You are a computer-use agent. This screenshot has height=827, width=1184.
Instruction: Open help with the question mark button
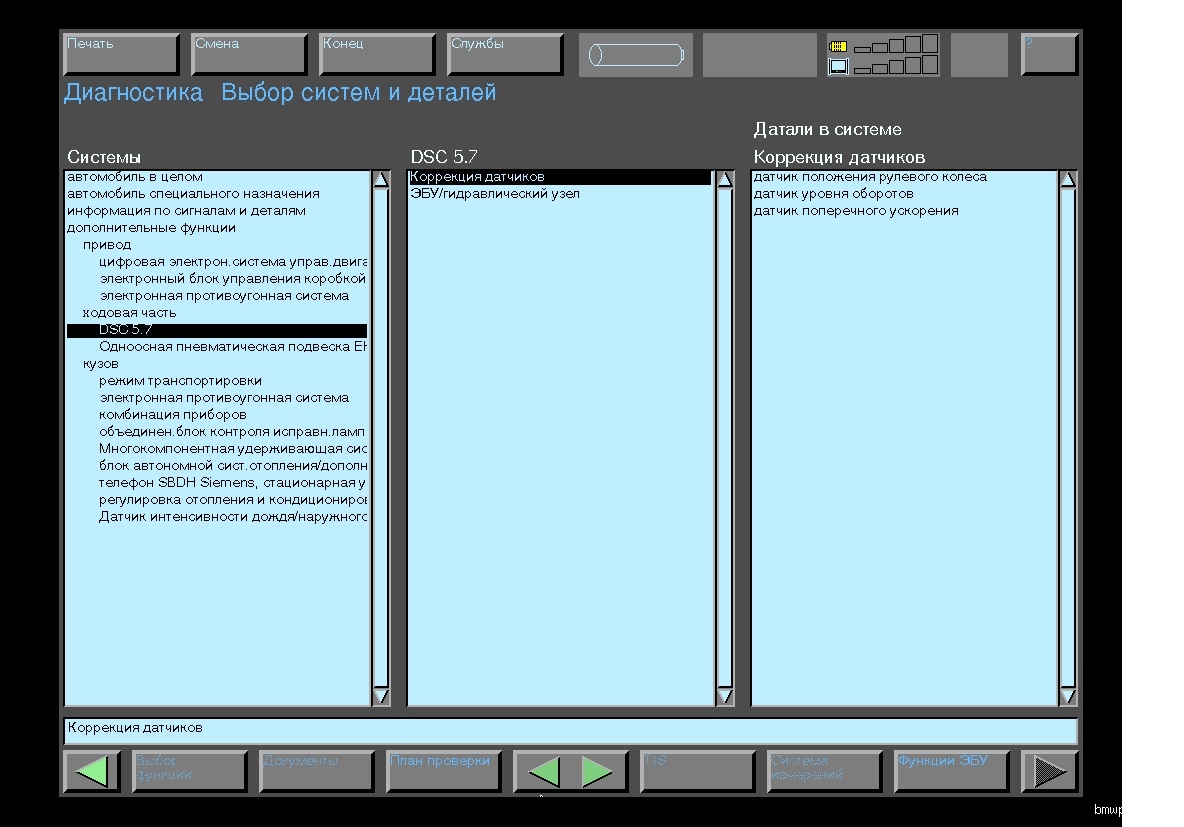(1049, 55)
